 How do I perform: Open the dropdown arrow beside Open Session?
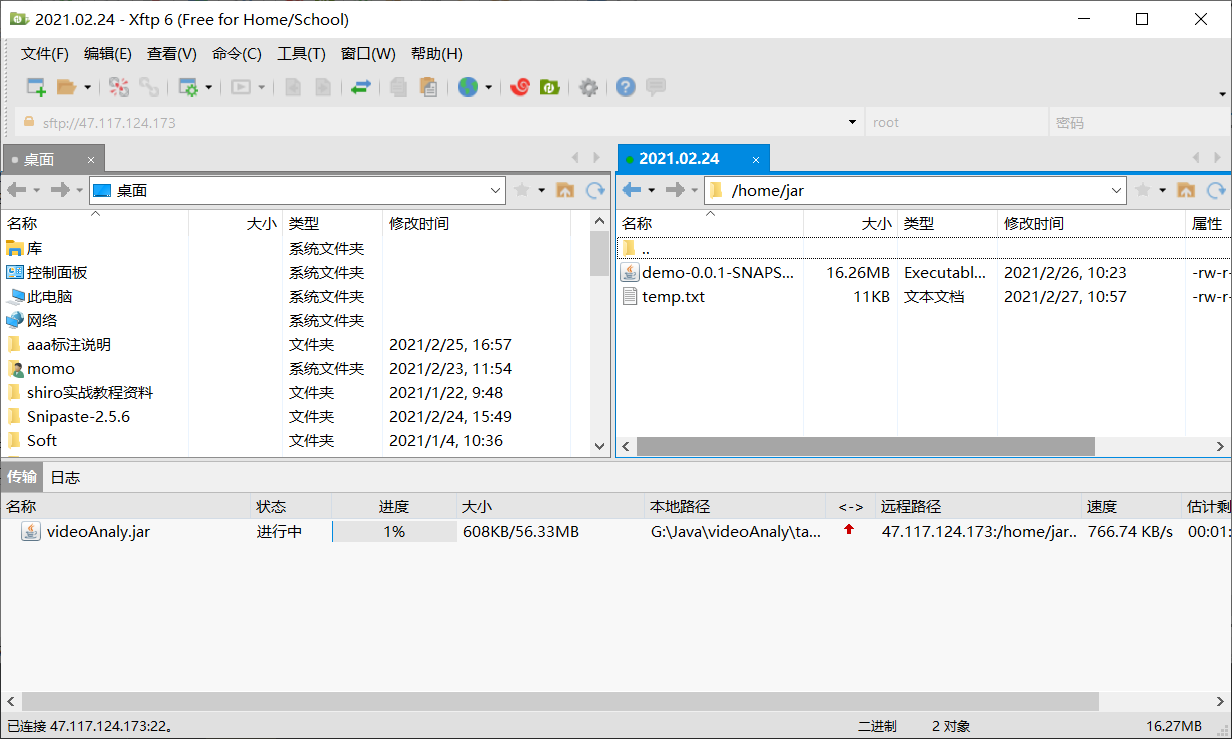click(87, 87)
